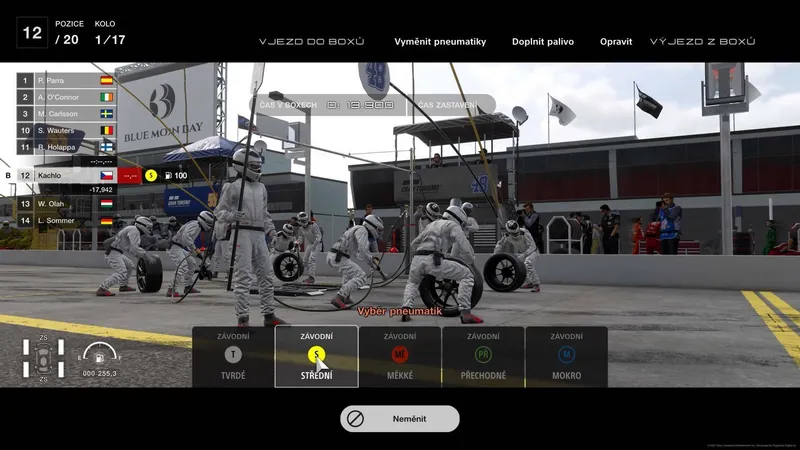800x450 pixels.
Task: Choose the Mokro wet tyre option
Action: 566,357
